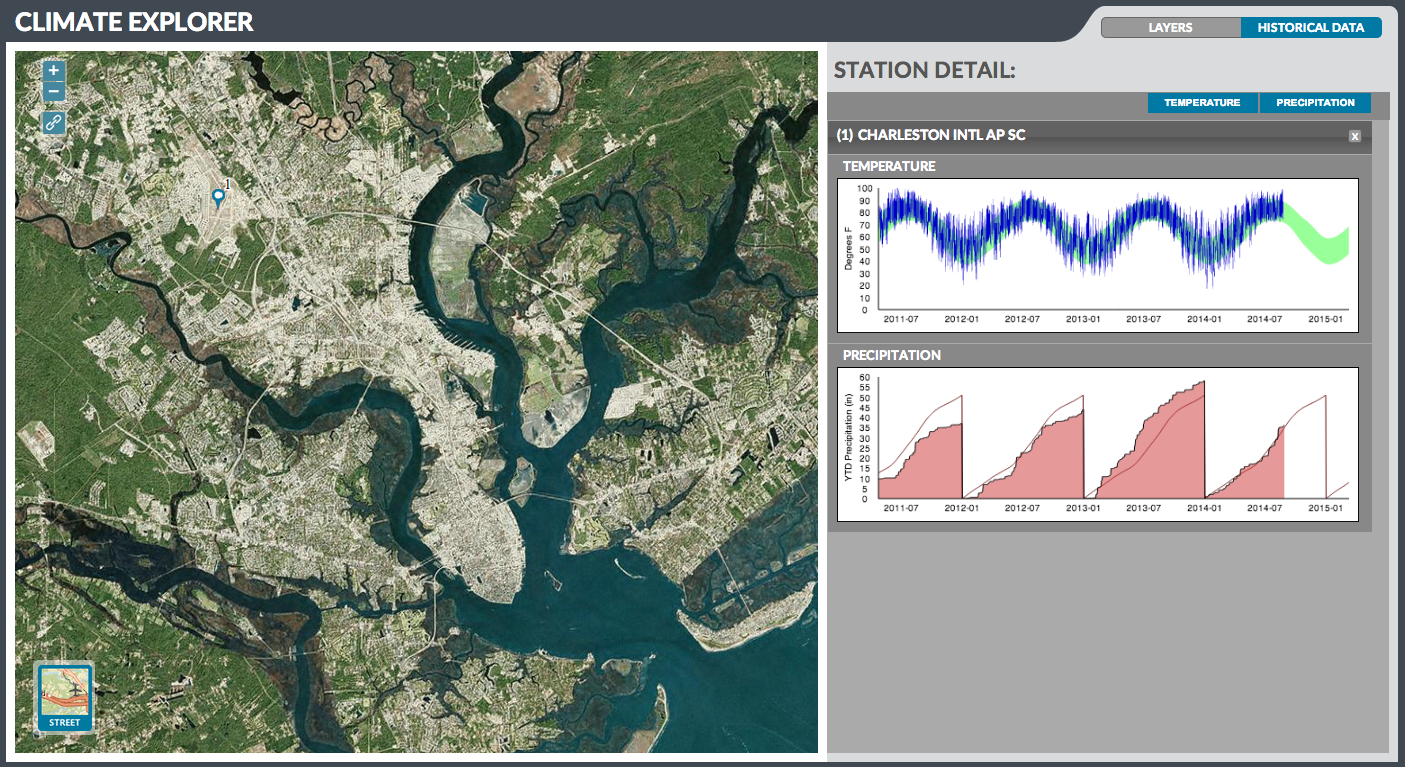Open the Historical Data tab
The width and height of the screenshot is (1405, 767).
[1311, 28]
